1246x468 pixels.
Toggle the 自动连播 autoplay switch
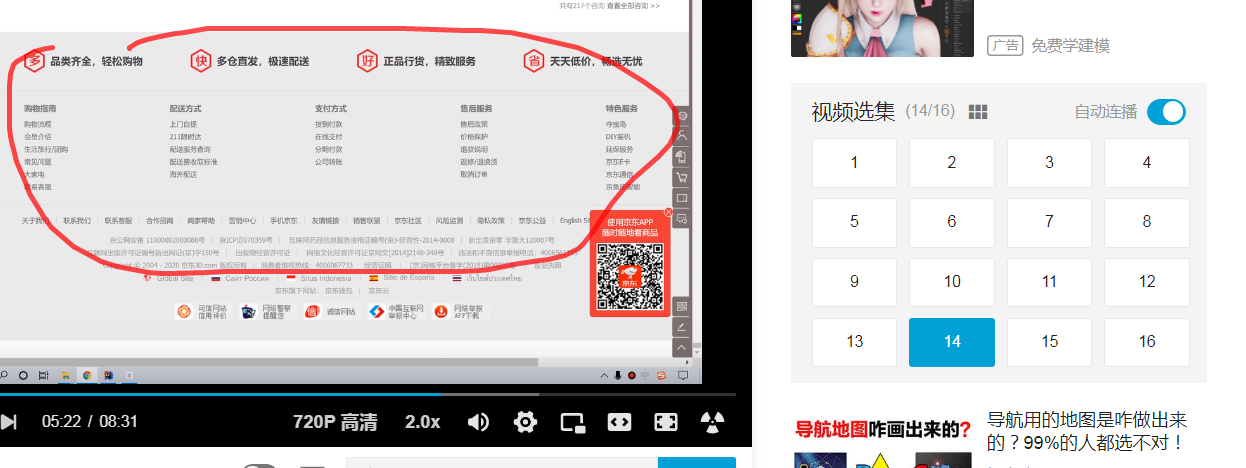[x=1166, y=112]
